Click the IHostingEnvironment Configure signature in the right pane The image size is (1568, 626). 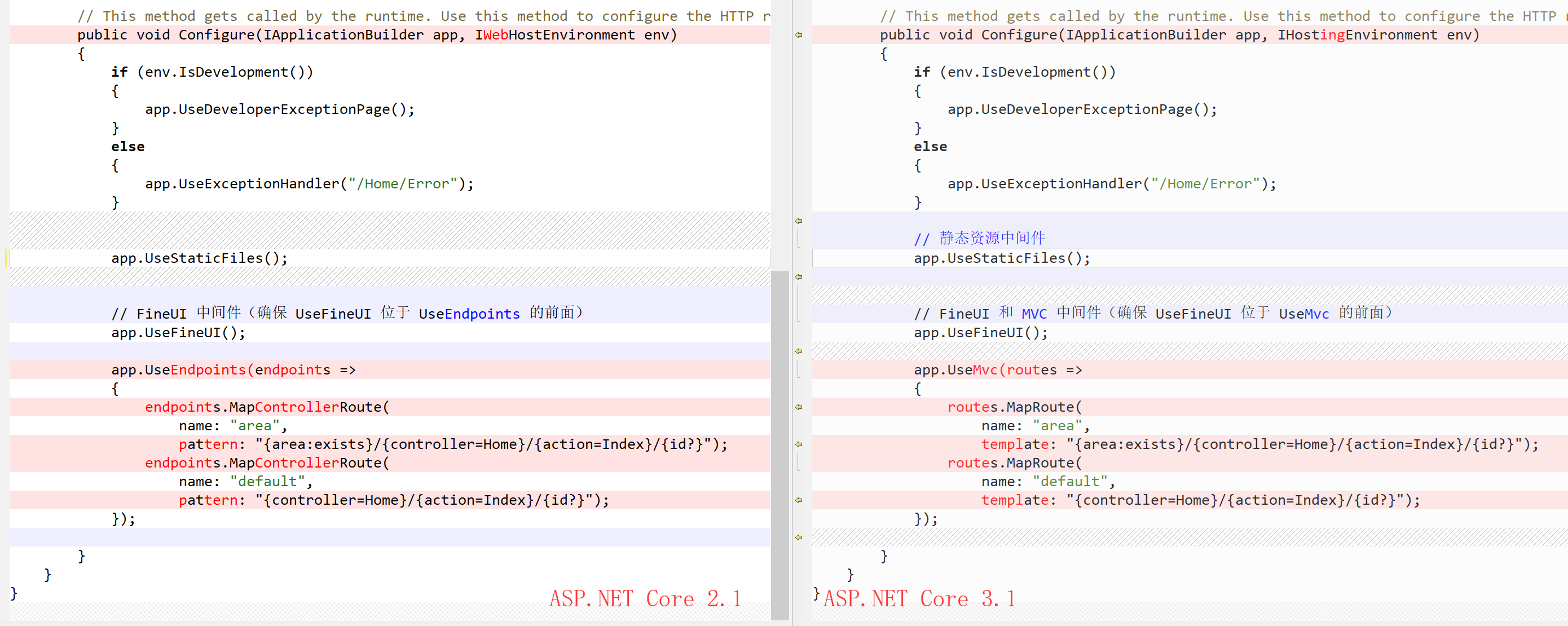[1179, 36]
